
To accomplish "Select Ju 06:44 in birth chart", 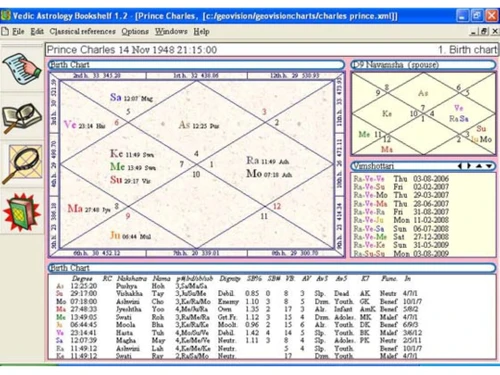I will coord(130,236).
